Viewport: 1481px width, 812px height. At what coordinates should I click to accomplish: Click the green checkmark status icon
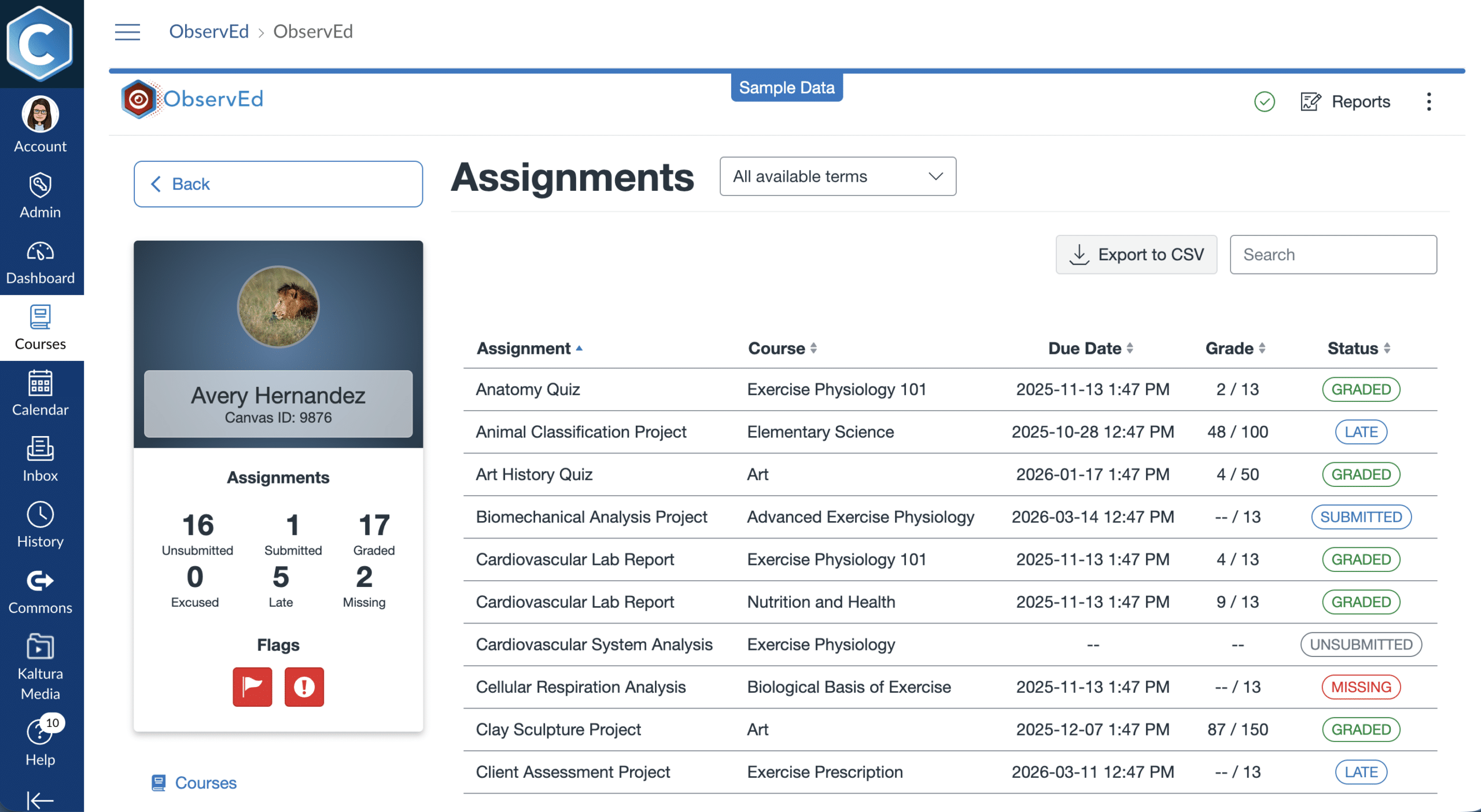pyautogui.click(x=1264, y=102)
